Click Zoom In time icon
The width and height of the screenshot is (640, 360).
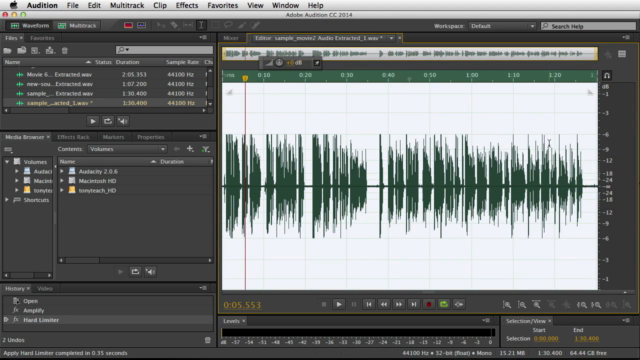pyautogui.click(x=537, y=305)
